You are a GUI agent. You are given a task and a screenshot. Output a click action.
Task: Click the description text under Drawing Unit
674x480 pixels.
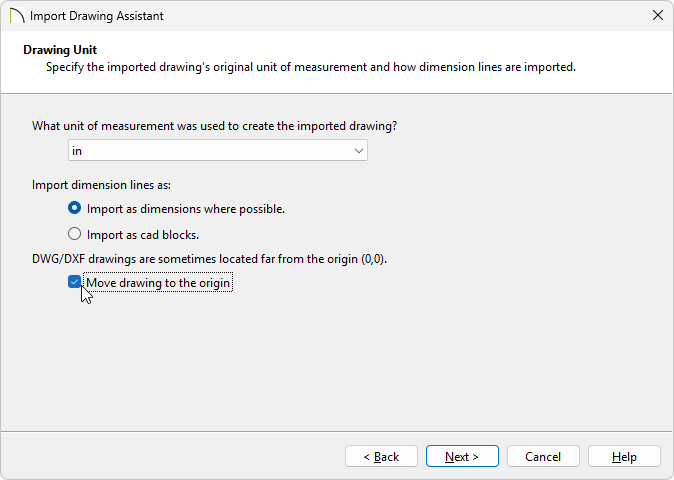point(311,68)
